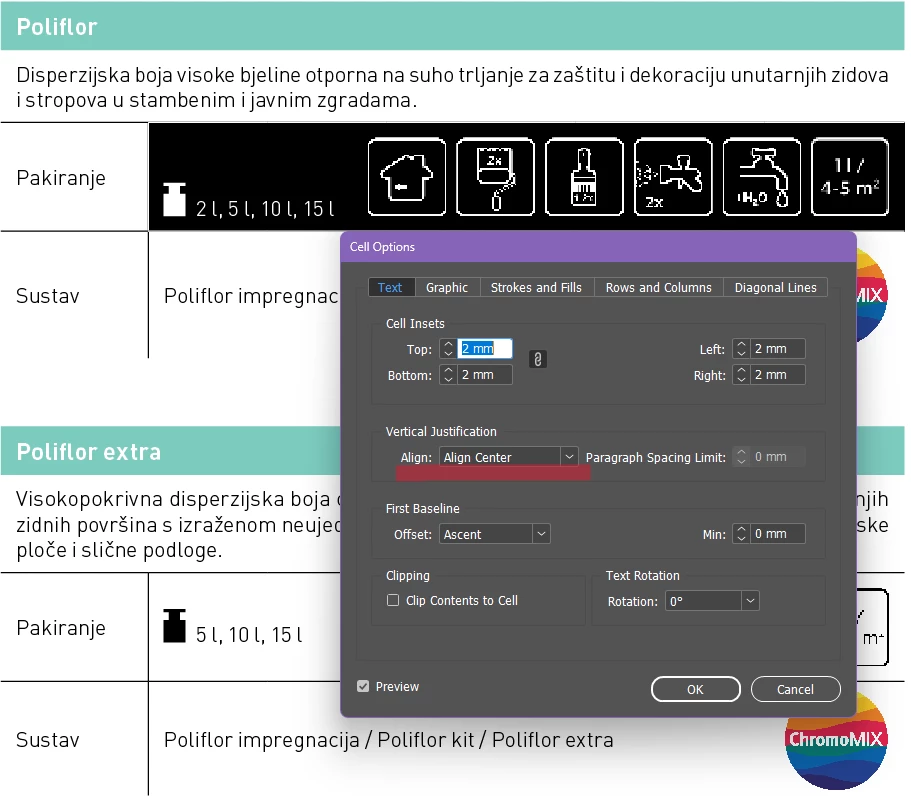
Task: Click the Paragraph Spacing Limit stepper
Action: point(741,457)
